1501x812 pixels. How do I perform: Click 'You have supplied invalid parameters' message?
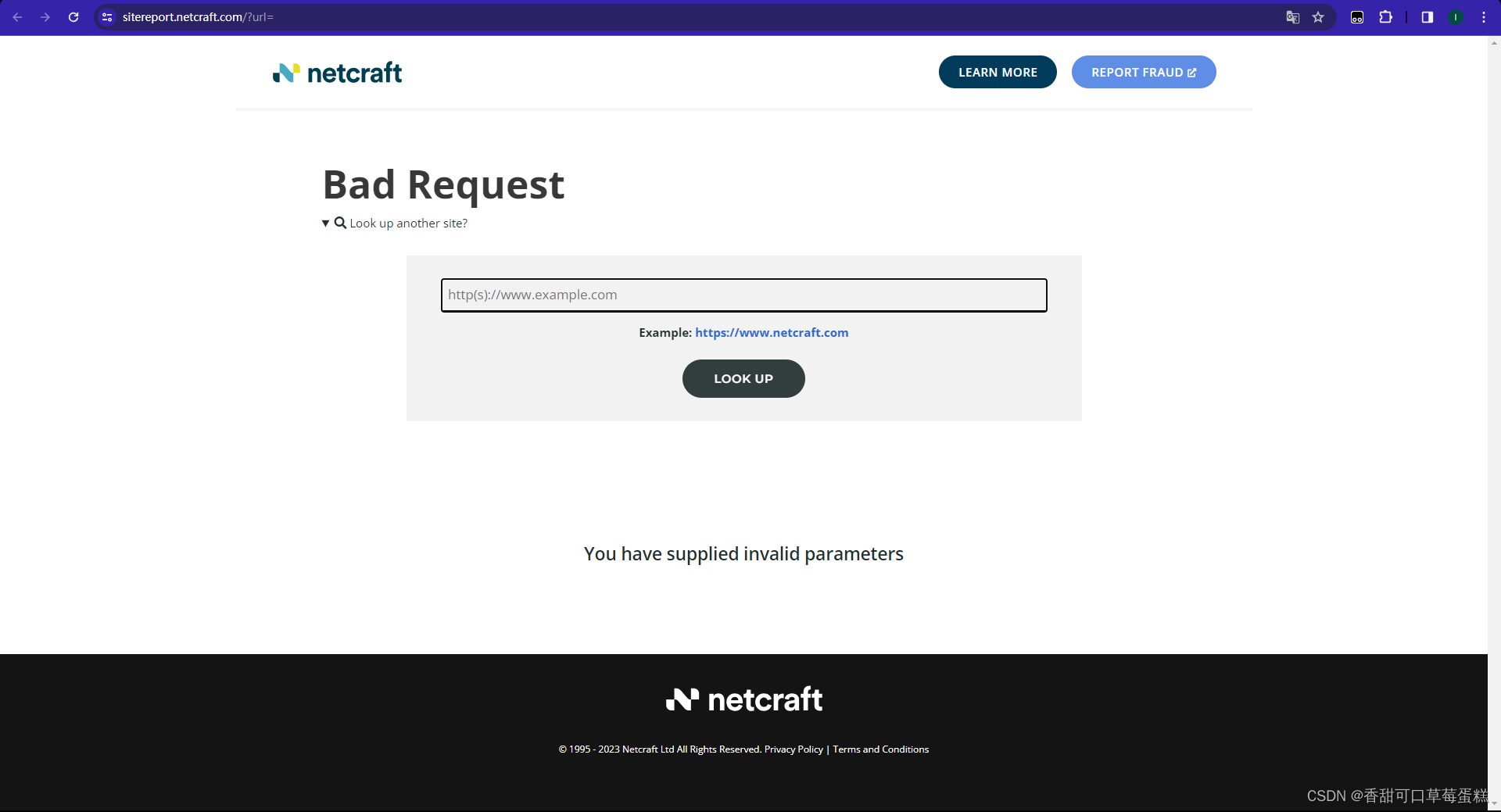pos(743,554)
